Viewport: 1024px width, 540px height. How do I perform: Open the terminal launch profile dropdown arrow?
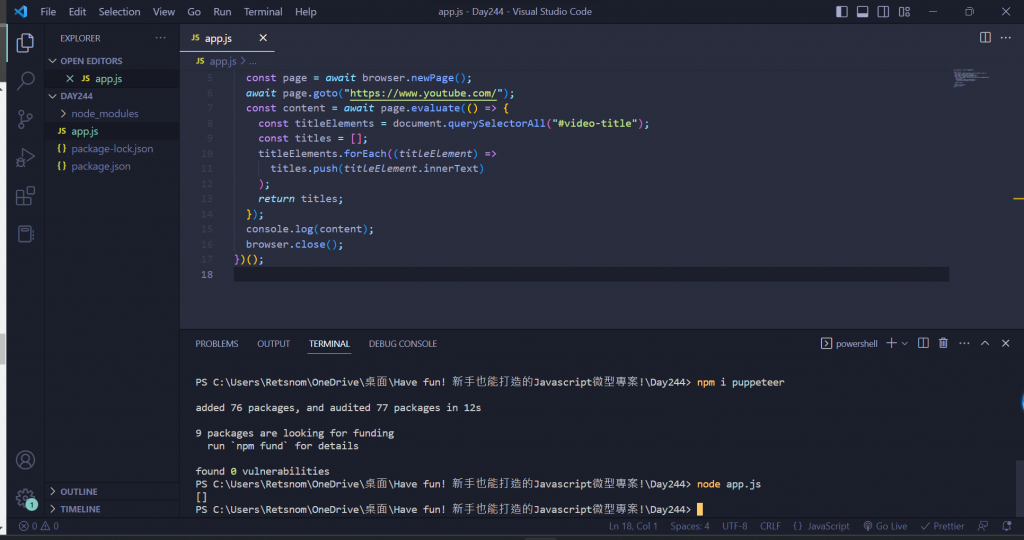tap(904, 343)
